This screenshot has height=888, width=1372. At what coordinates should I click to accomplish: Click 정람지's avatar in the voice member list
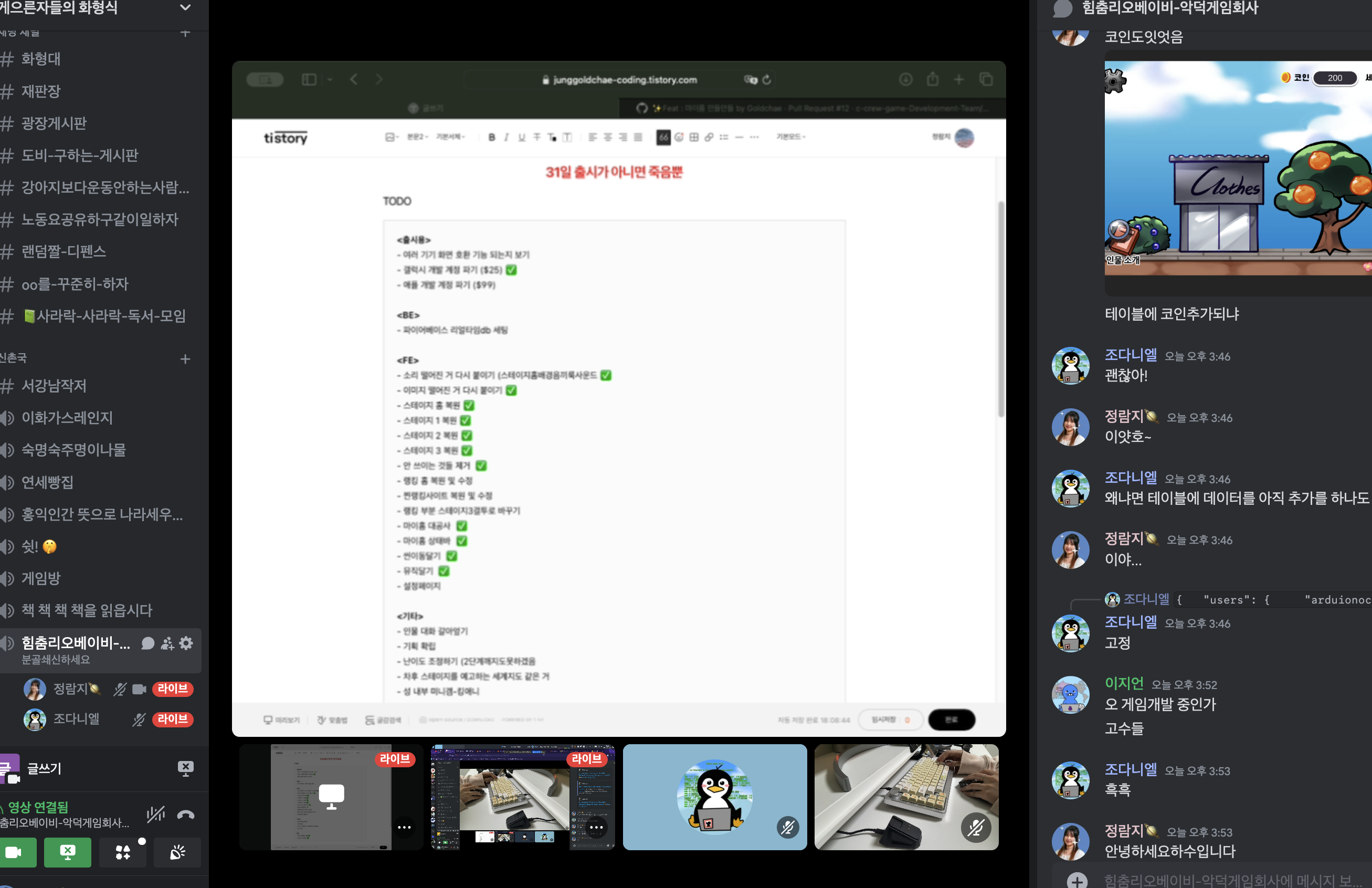coord(35,689)
